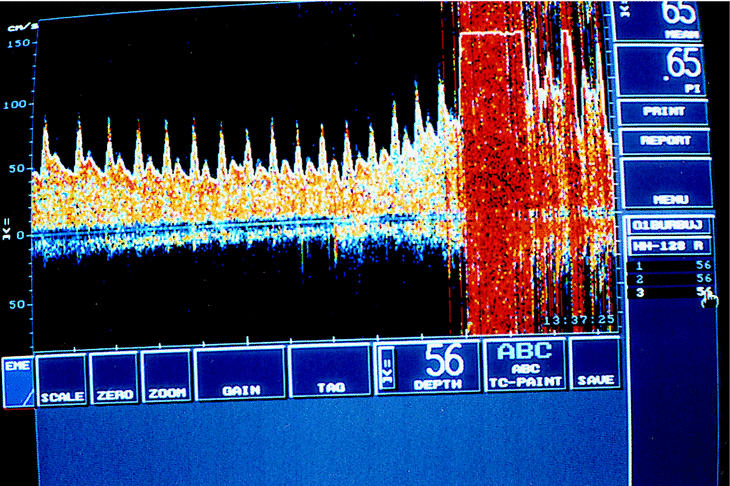Select recording 1 in the list
730x486 pixels.
[x=670, y=266]
